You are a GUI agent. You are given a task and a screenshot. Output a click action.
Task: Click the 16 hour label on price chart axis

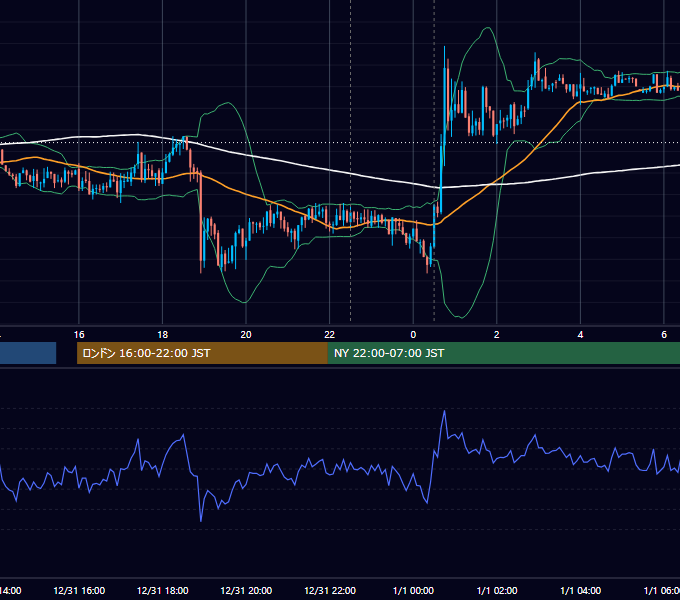pos(79,335)
